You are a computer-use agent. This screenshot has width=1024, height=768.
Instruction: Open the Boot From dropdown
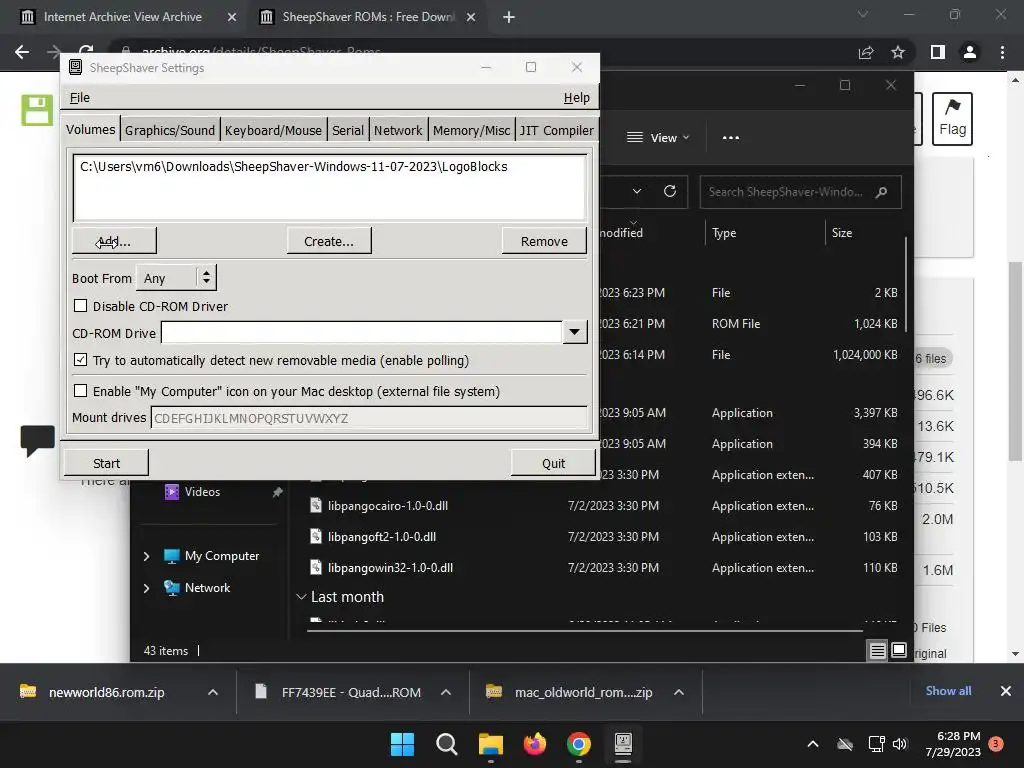tap(176, 278)
